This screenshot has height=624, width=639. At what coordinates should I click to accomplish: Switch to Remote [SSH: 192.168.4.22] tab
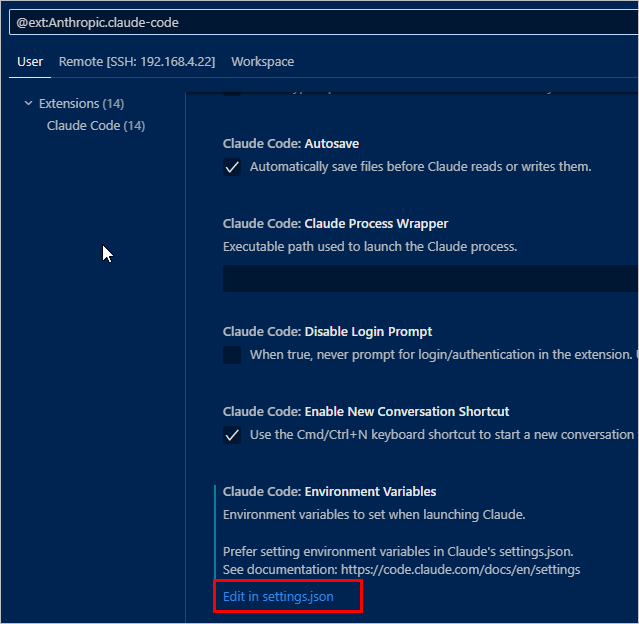pyautogui.click(x=136, y=62)
